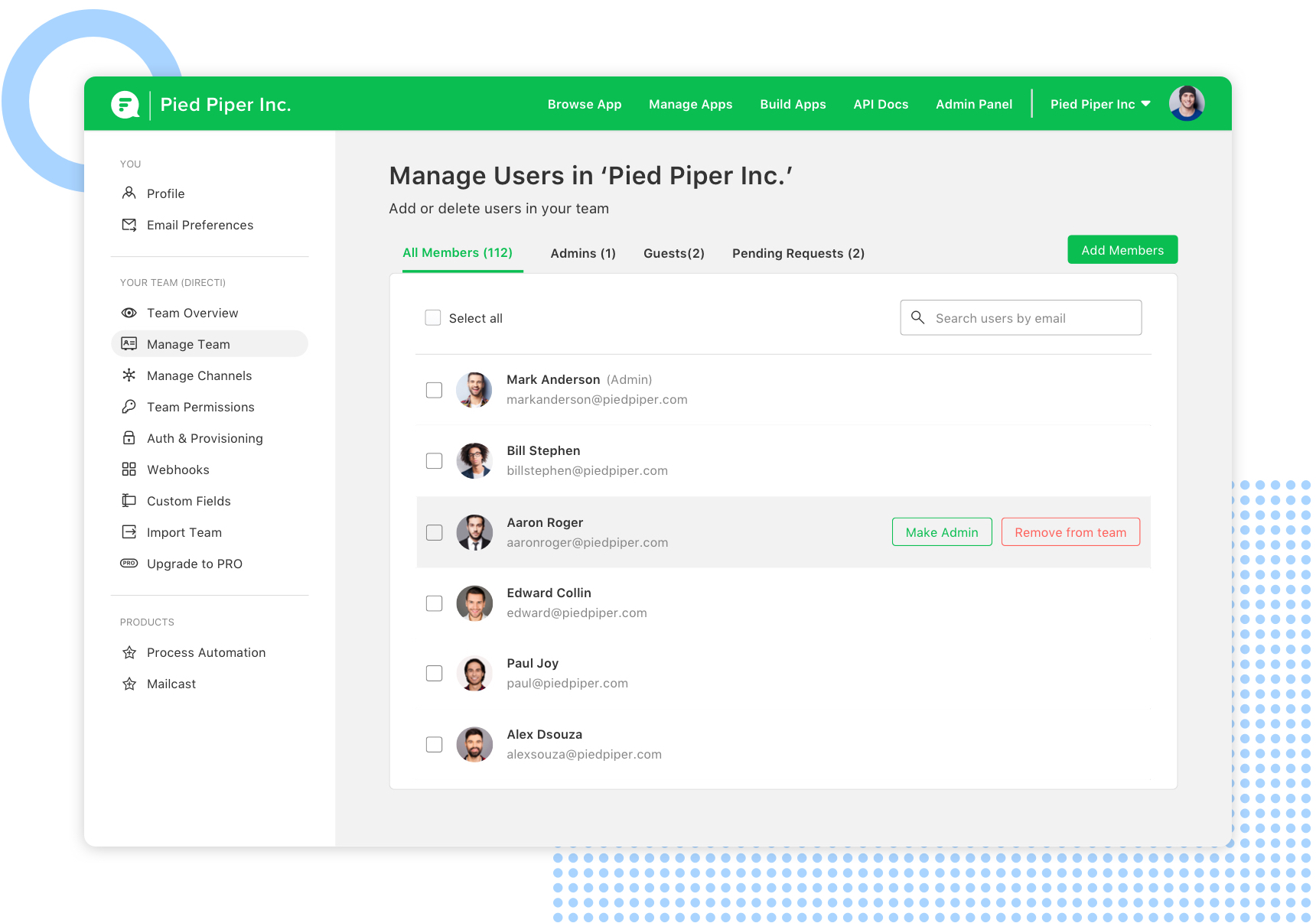Viewport: 1316px width, 923px height.
Task: Open API Docs in top navigation
Action: tap(881, 104)
